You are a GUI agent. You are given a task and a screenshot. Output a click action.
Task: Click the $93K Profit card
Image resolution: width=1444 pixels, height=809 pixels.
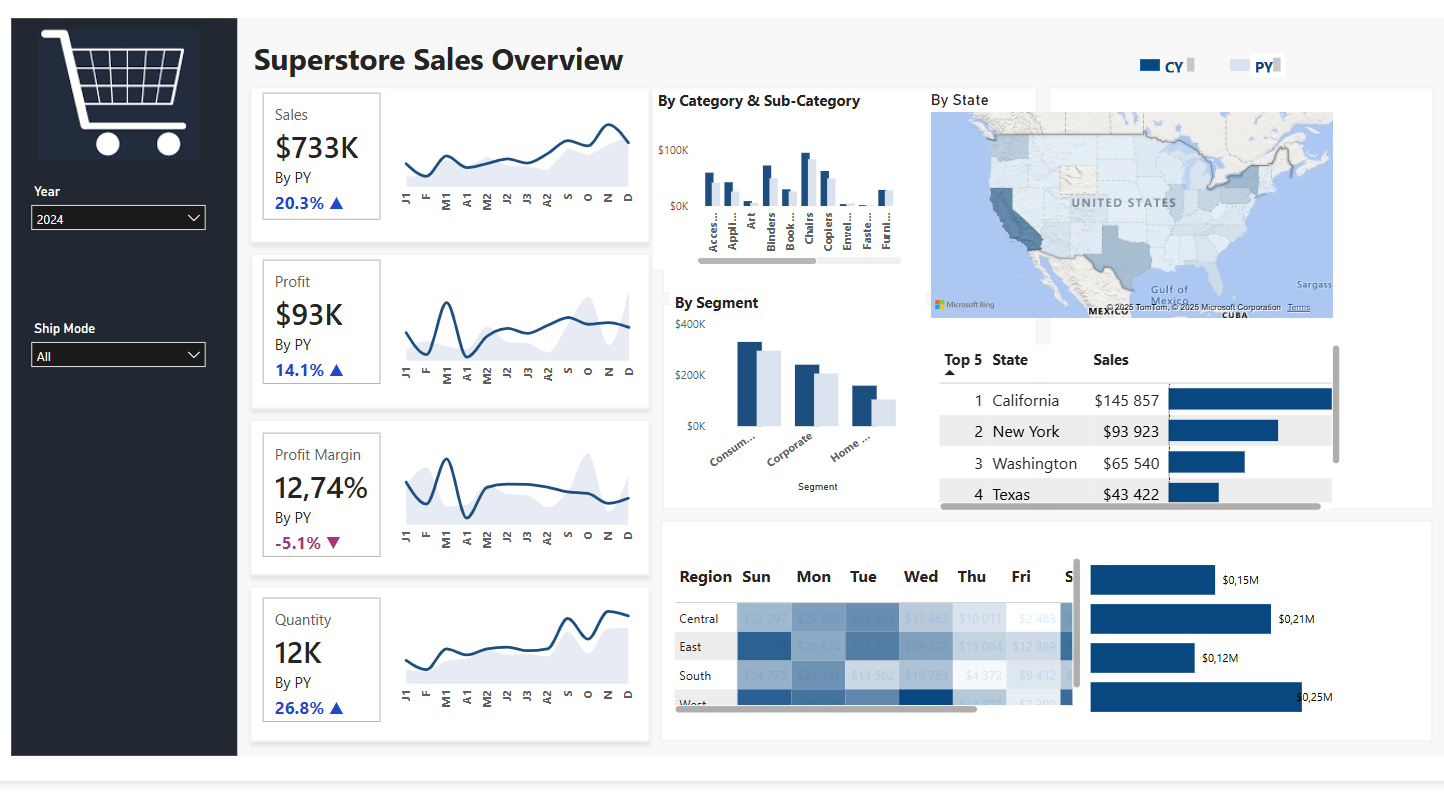click(321, 322)
